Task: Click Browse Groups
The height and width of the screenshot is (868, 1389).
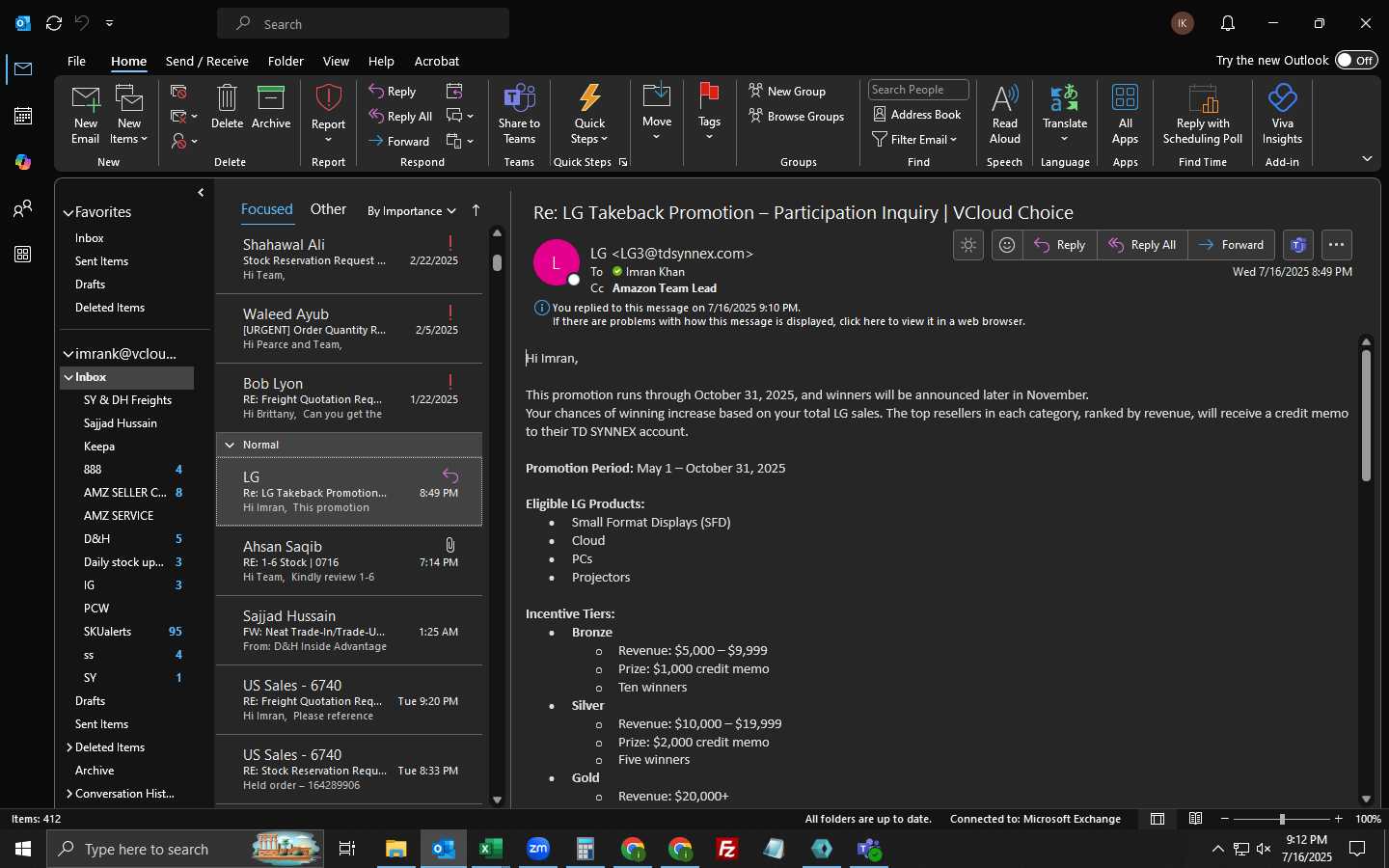Action: click(x=797, y=117)
